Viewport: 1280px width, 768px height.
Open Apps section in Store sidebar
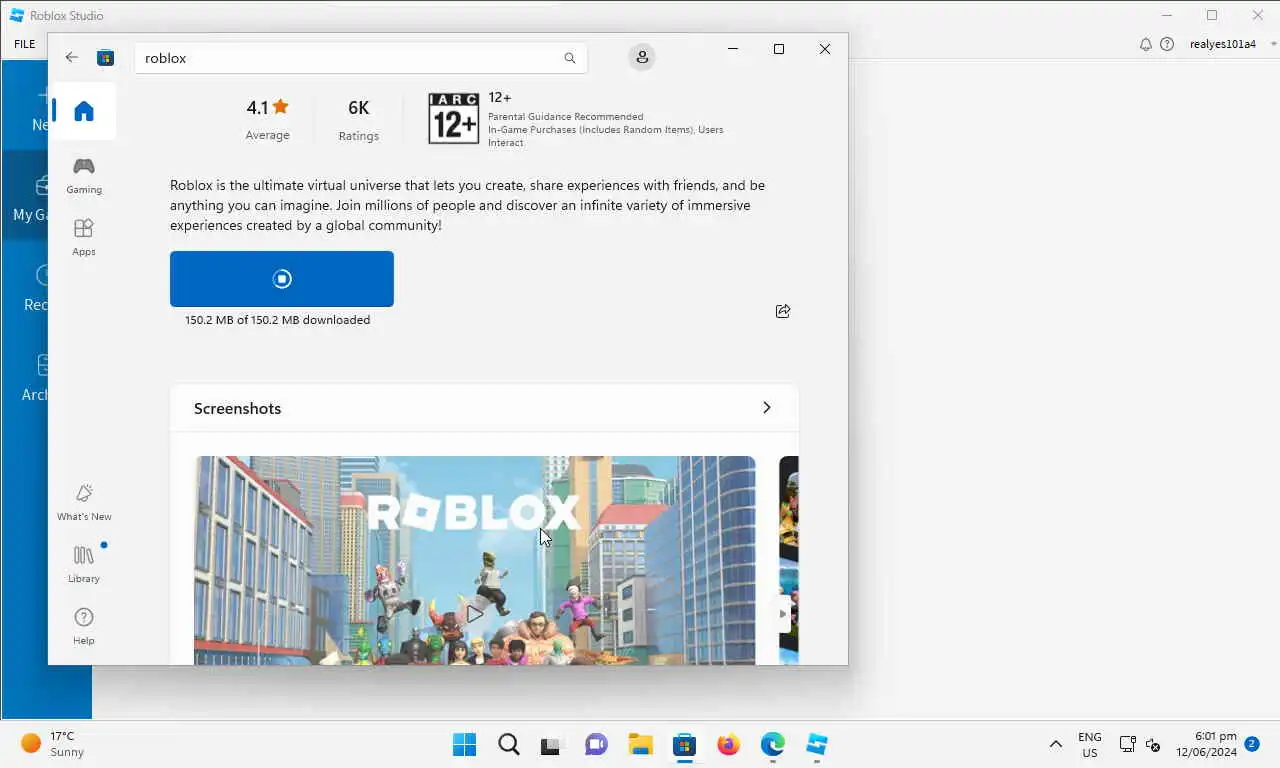[x=84, y=237]
